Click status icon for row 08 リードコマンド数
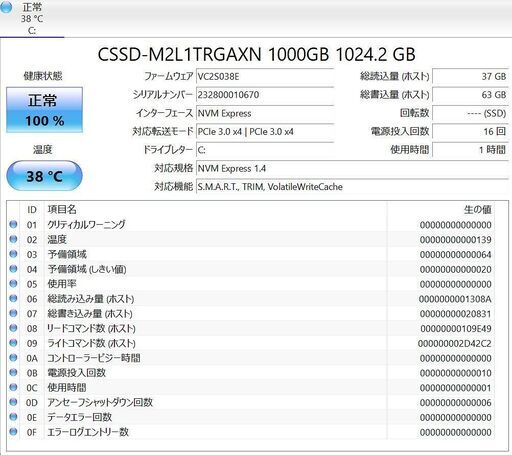512x455 pixels. pyautogui.click(x=13, y=328)
